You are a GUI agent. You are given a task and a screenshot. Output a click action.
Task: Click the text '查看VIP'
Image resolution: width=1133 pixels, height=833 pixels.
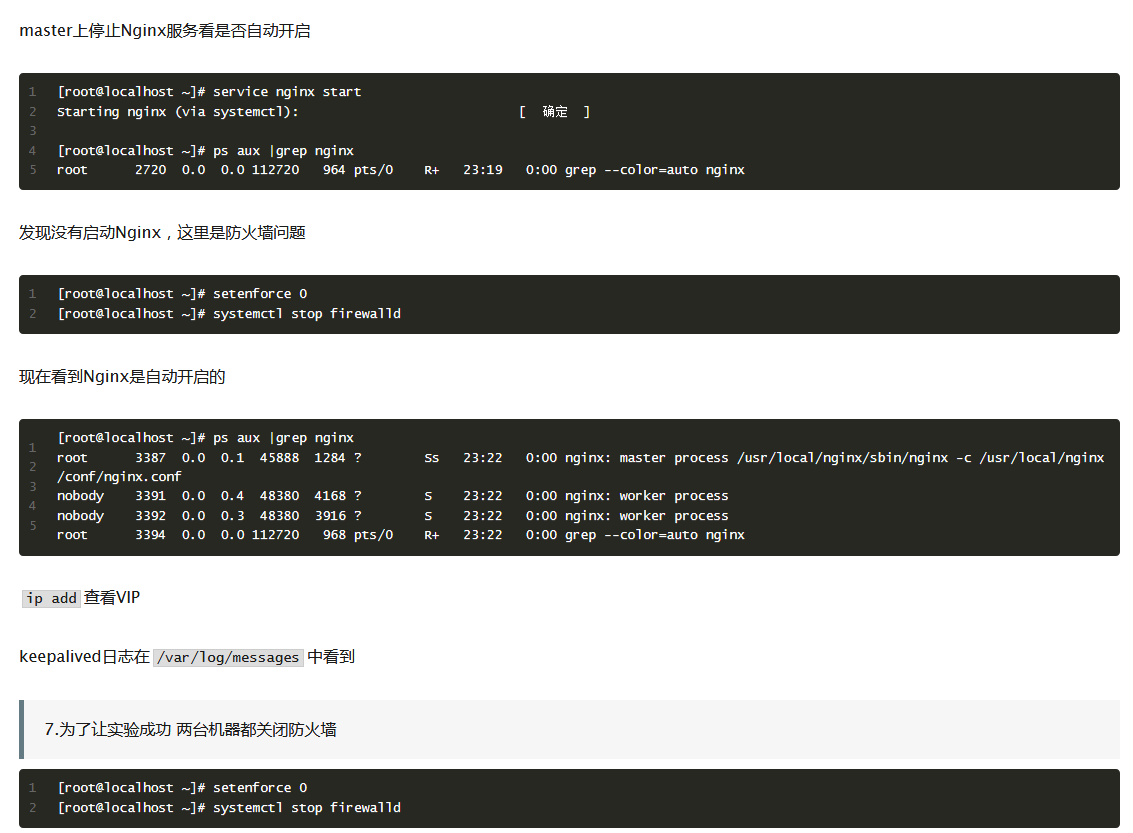click(x=112, y=597)
